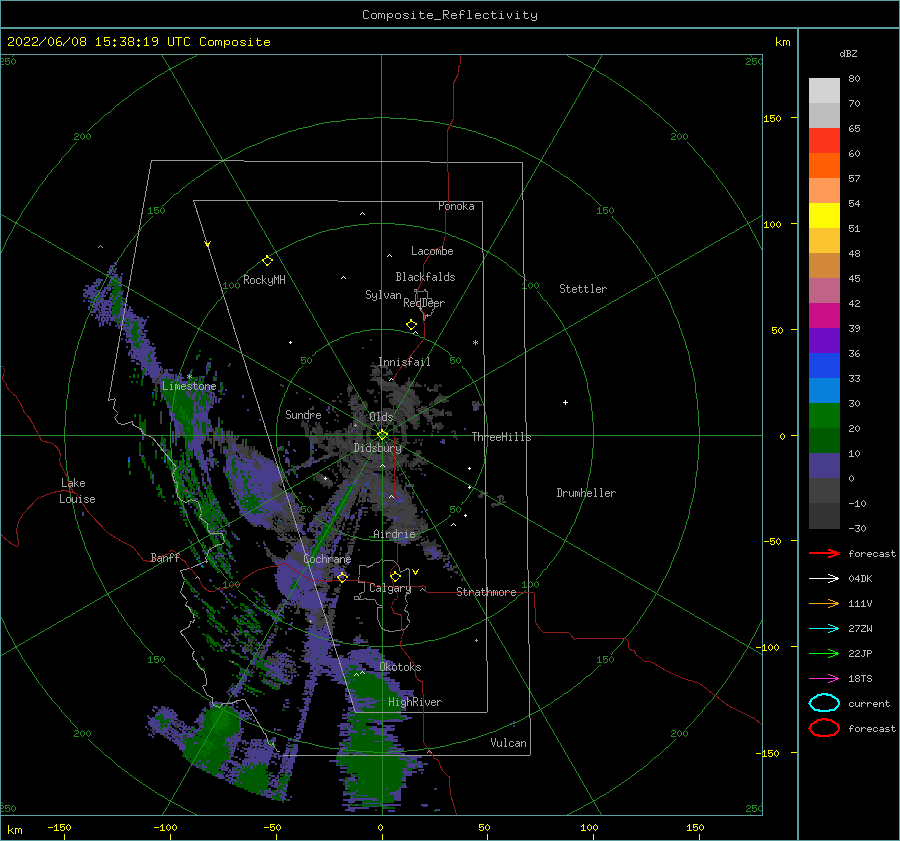
Task: Click the ThreeHills city label
Action: (501, 437)
